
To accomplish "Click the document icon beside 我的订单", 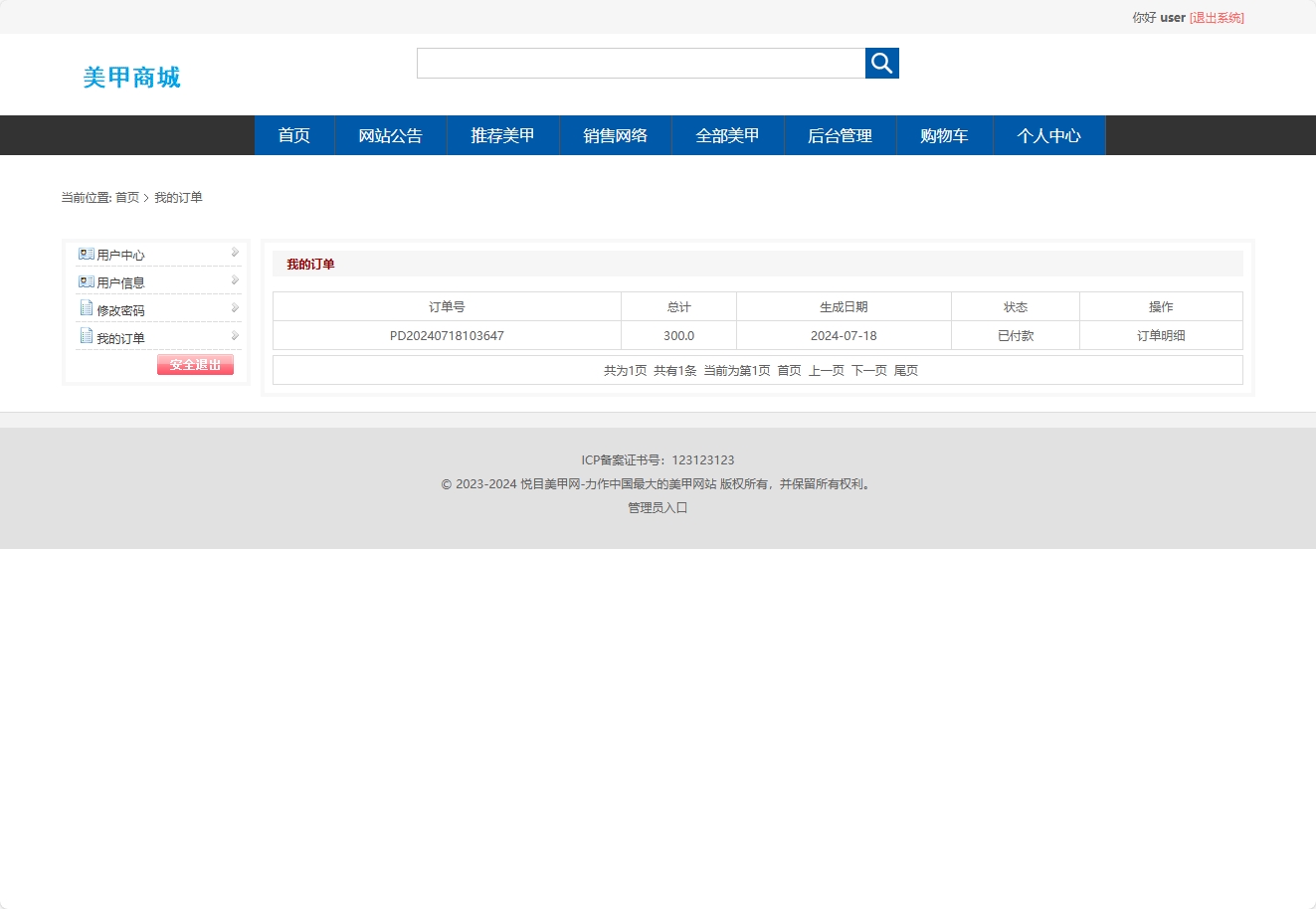I will coord(87,336).
